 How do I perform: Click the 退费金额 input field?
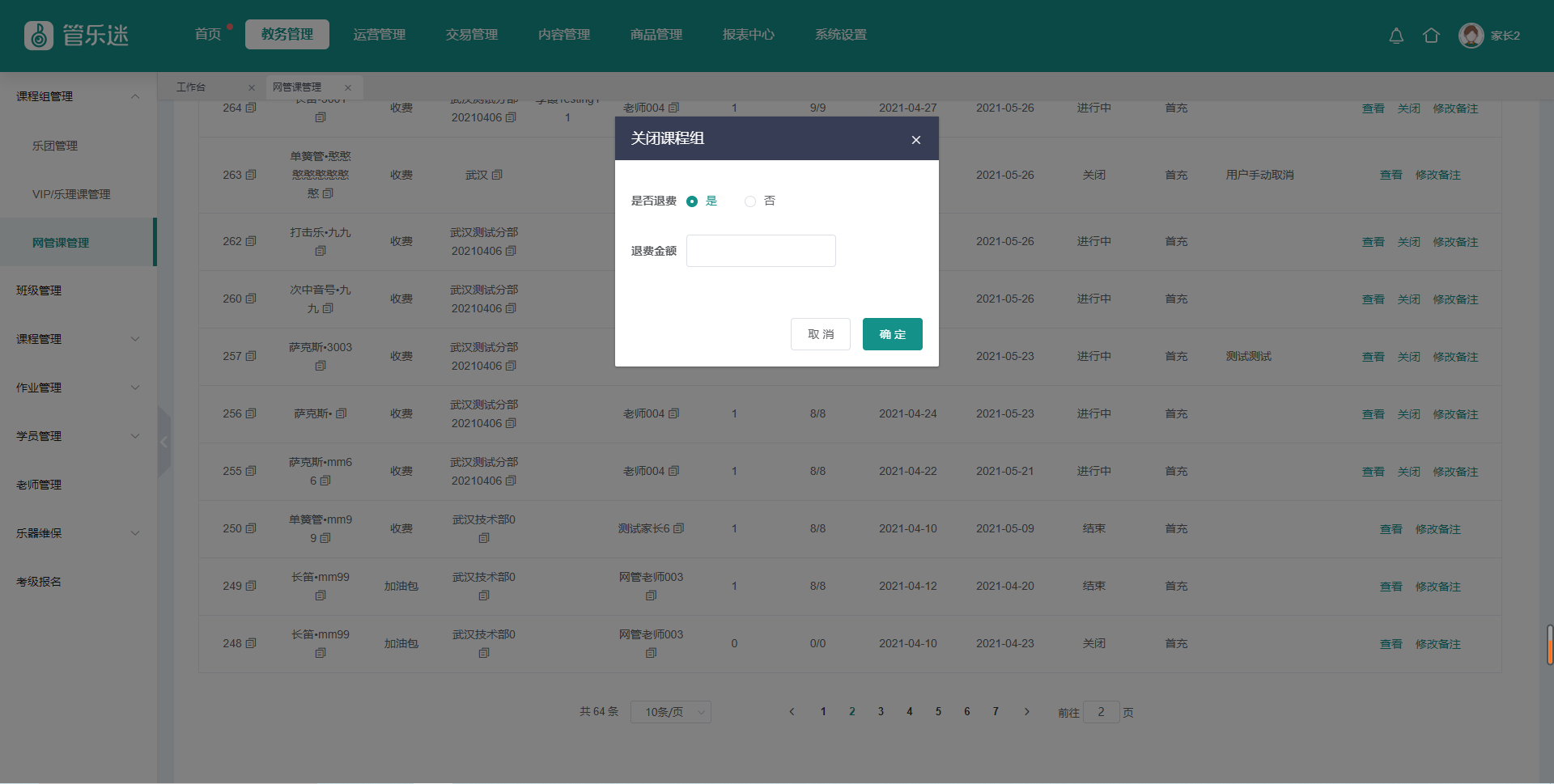(x=761, y=251)
